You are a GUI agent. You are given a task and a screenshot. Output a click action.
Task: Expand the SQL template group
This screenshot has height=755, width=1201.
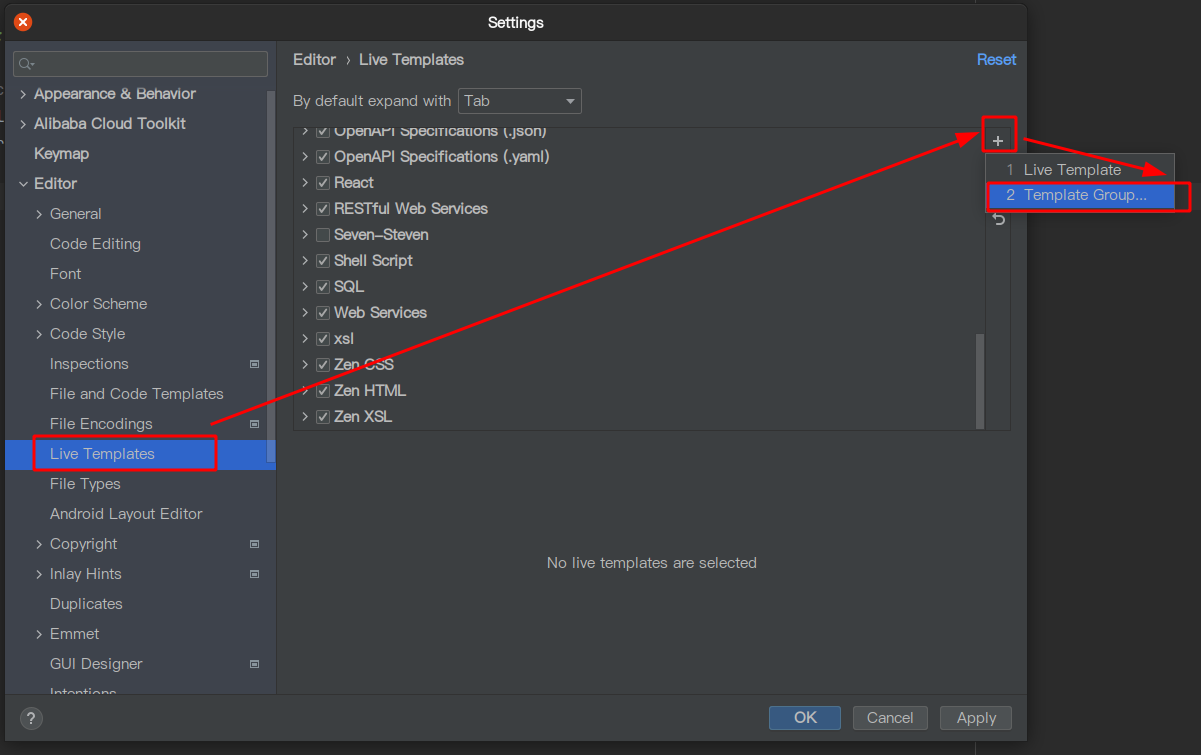tap(305, 287)
